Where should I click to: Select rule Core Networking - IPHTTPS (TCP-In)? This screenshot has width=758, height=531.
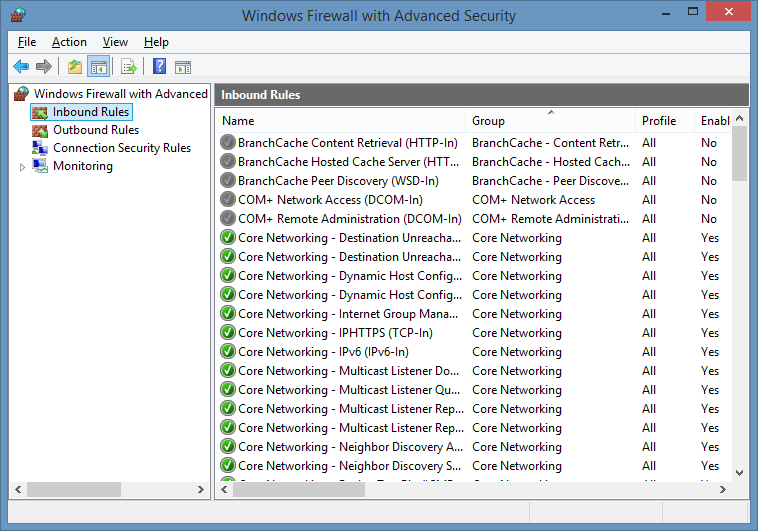click(335, 333)
